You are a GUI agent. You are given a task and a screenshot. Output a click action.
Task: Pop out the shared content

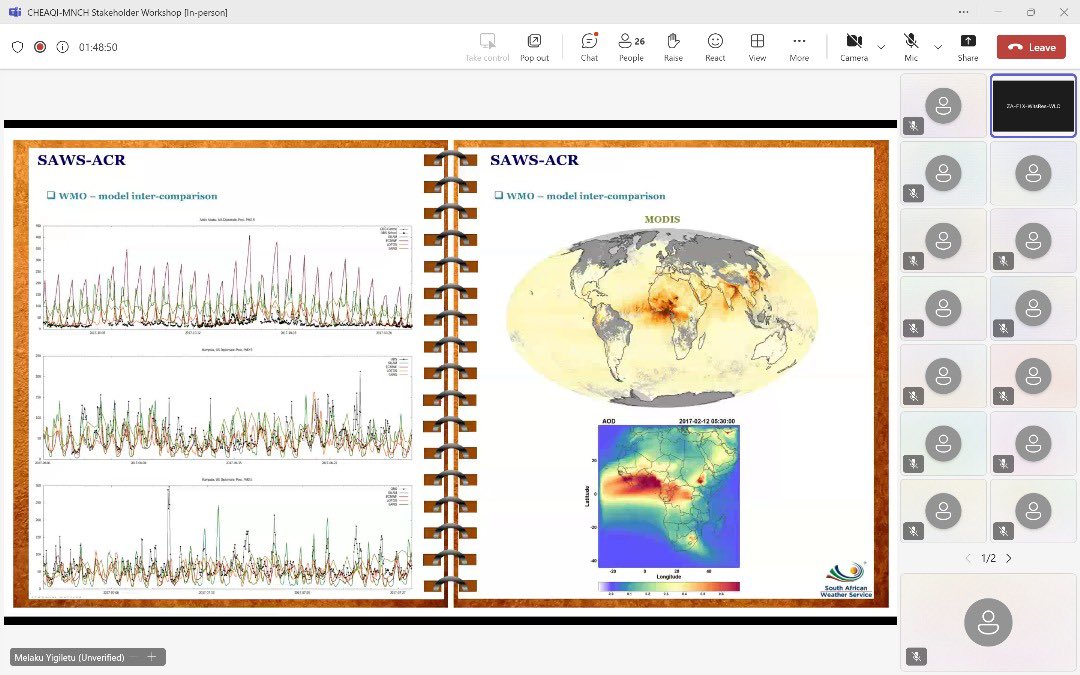tap(534, 48)
